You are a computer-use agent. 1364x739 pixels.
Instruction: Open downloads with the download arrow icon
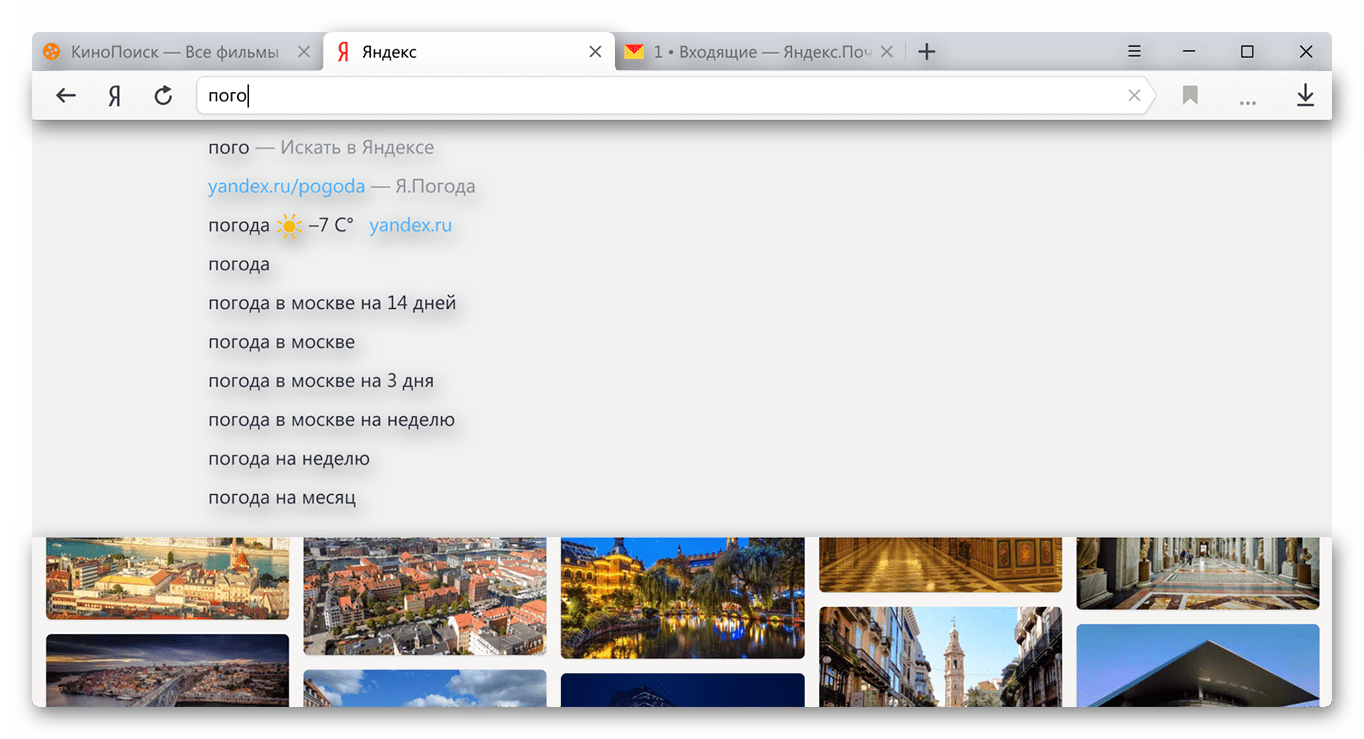1305,96
